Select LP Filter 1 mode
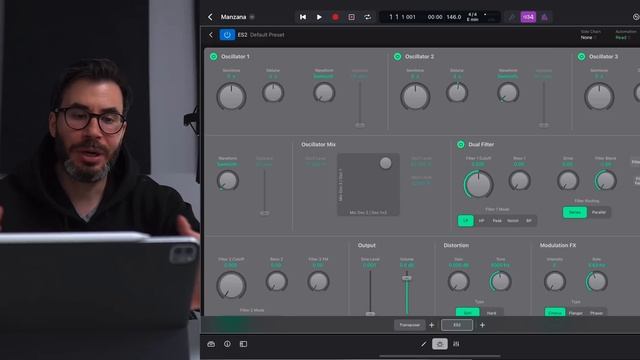Image resolution: width=640 pixels, height=360 pixels. tap(465, 220)
